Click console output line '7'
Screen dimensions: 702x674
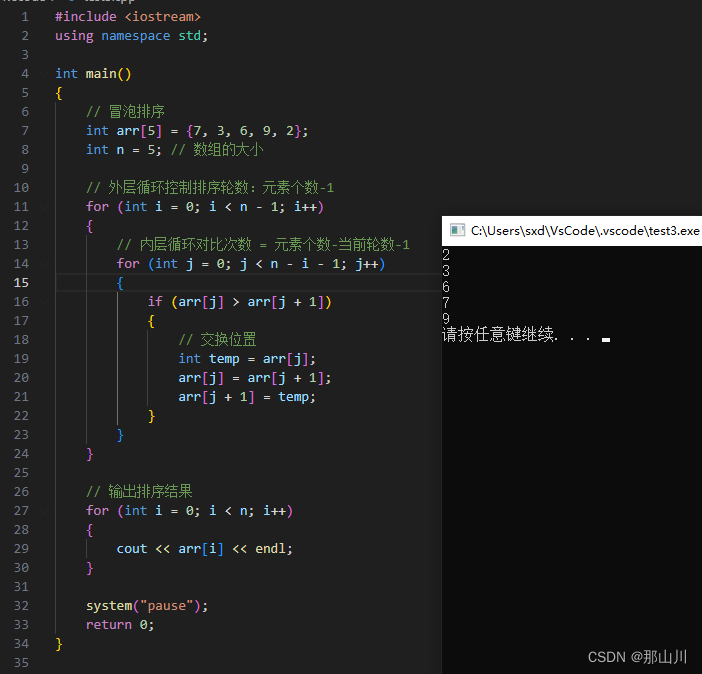coord(446,303)
